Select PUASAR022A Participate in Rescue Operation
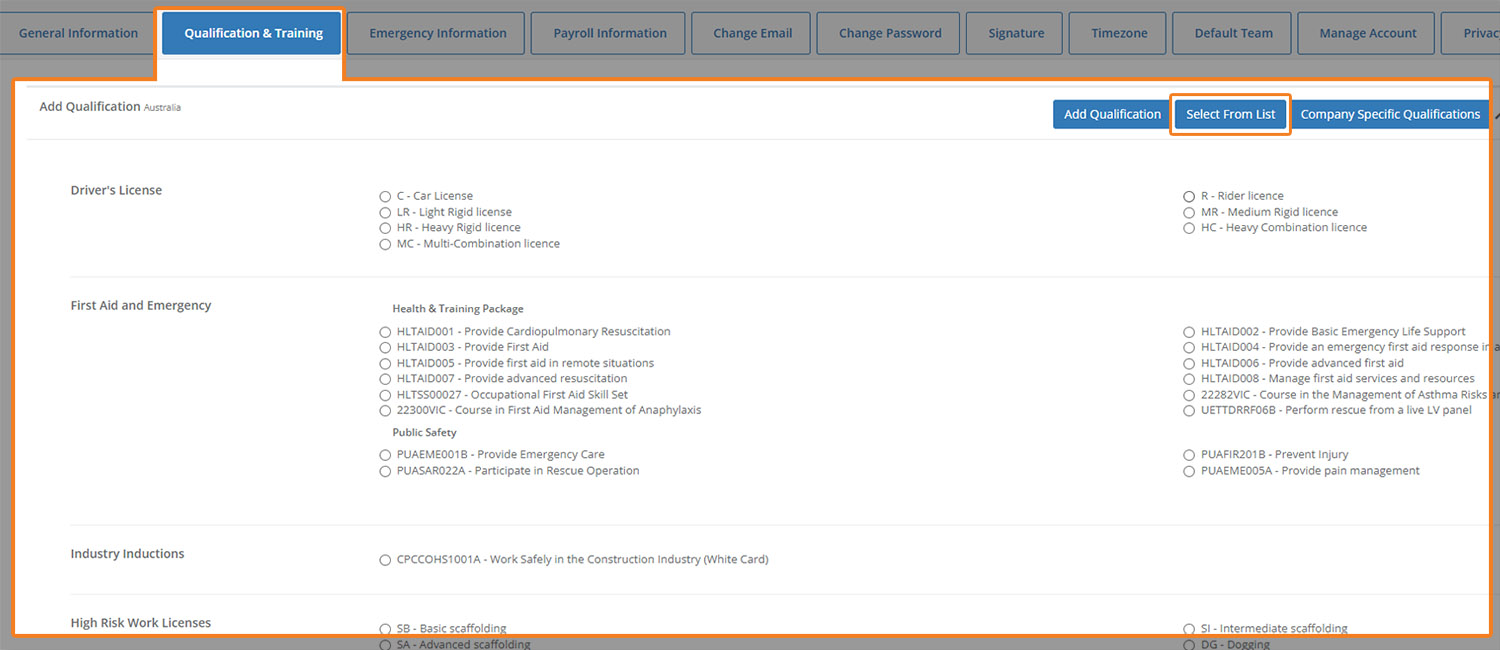1500x650 pixels. (386, 471)
